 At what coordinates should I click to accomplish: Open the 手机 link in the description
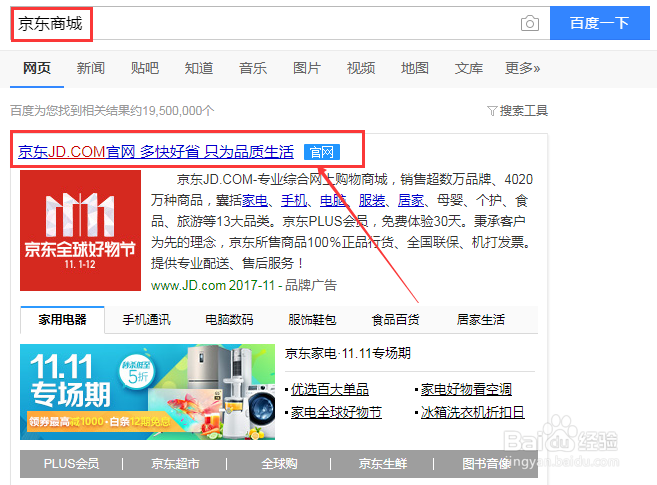click(x=294, y=200)
